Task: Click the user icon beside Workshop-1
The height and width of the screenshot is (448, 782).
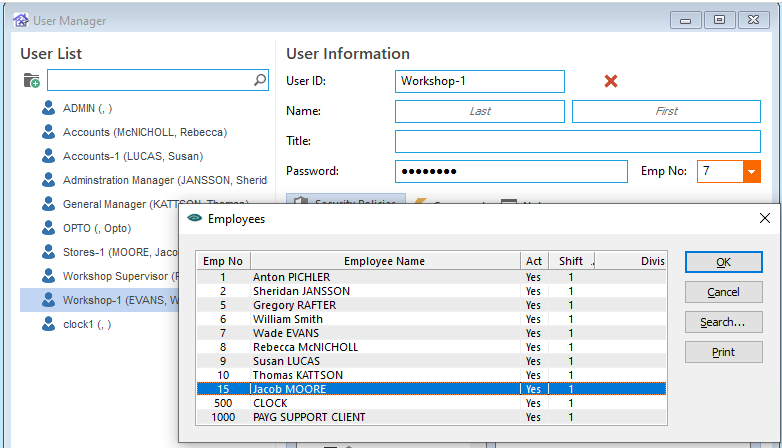Action: pyautogui.click(x=48, y=300)
